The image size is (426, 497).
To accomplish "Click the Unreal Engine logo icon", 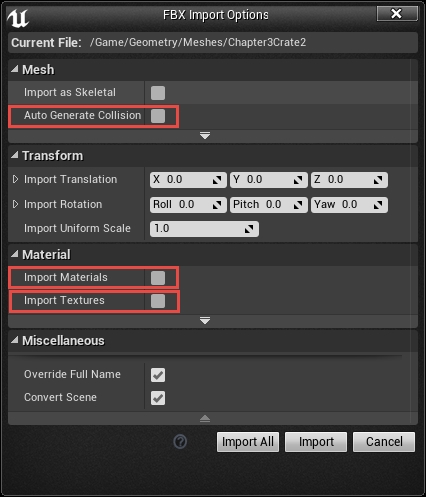I will pyautogui.click(x=18, y=18).
